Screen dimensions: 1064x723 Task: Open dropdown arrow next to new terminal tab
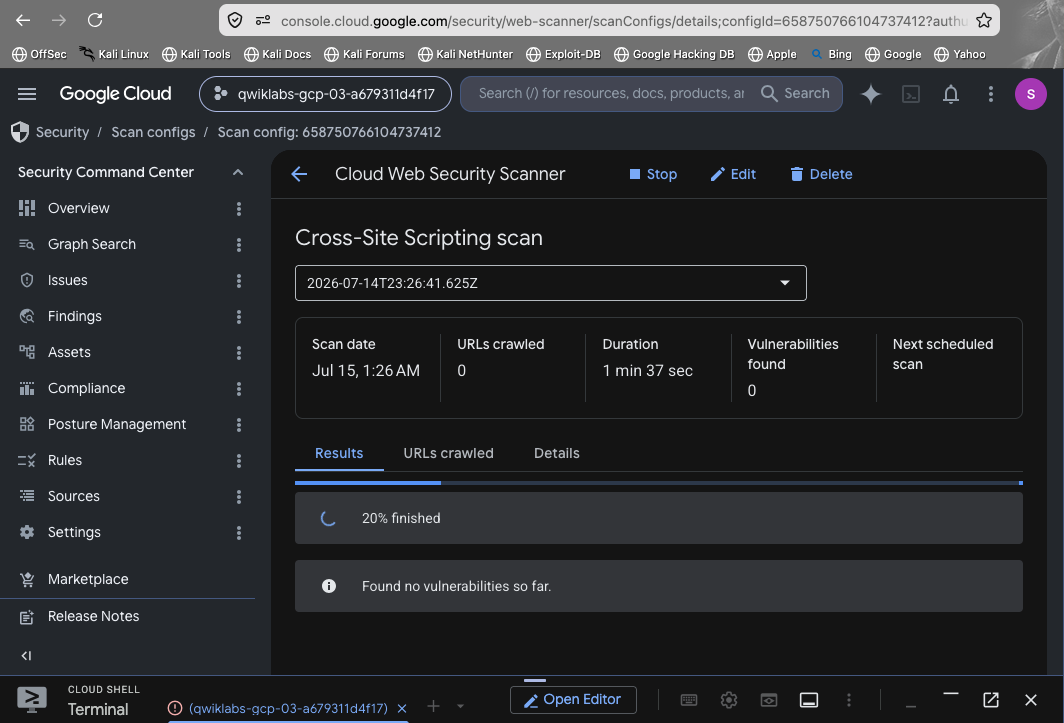pos(460,707)
